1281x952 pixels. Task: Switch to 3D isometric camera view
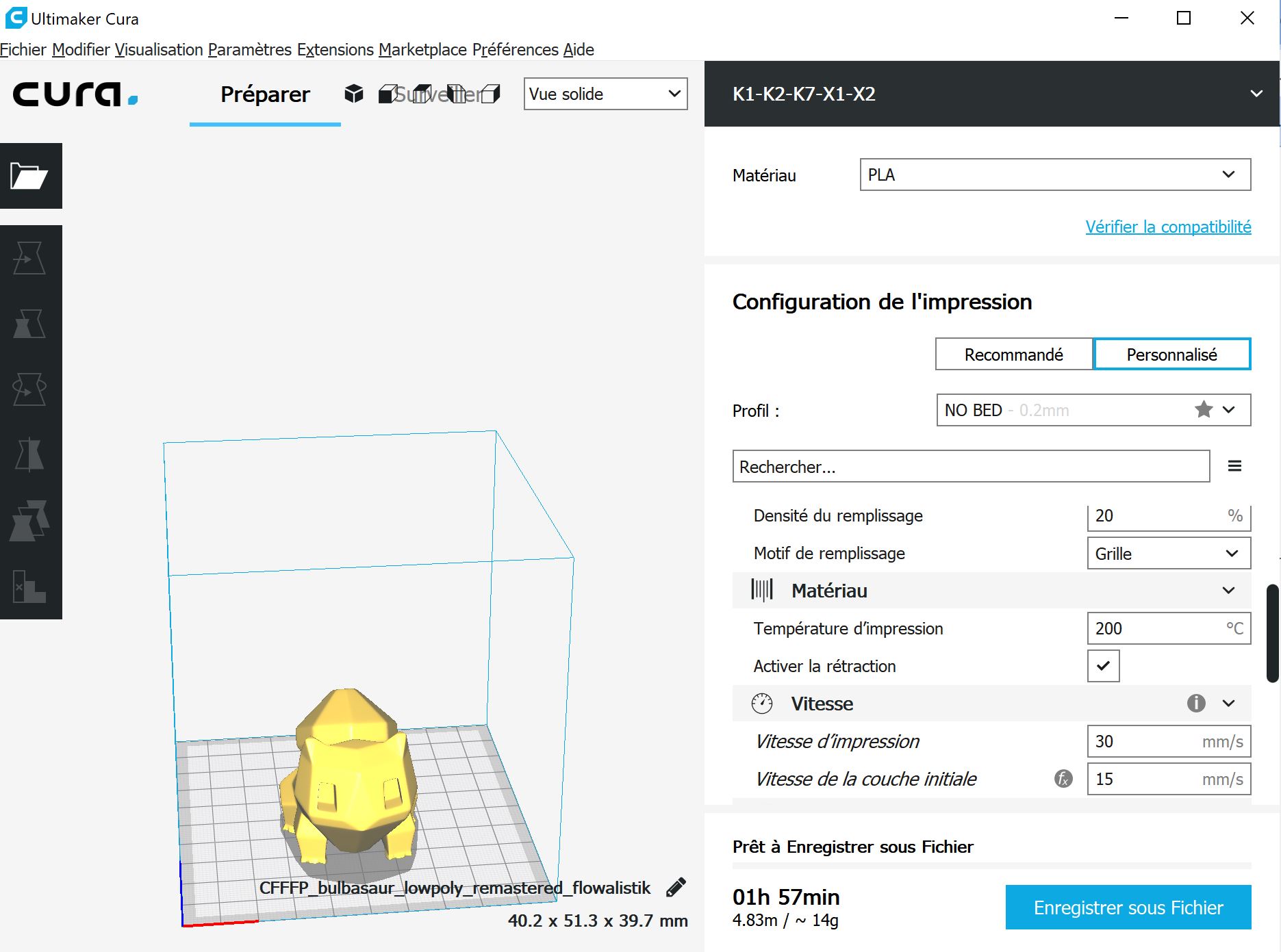[354, 94]
